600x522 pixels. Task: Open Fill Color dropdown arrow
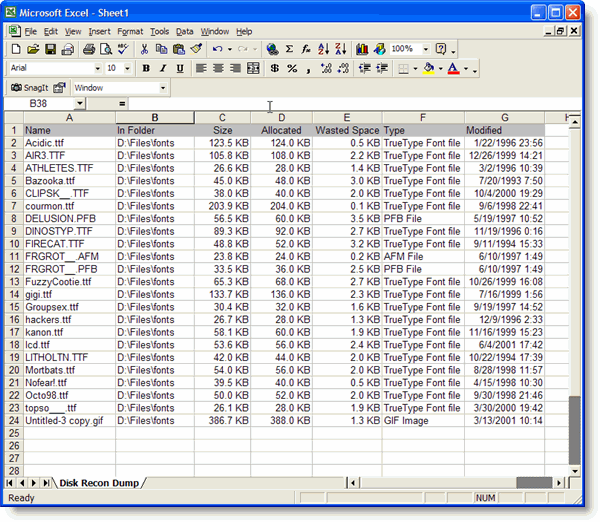440,69
